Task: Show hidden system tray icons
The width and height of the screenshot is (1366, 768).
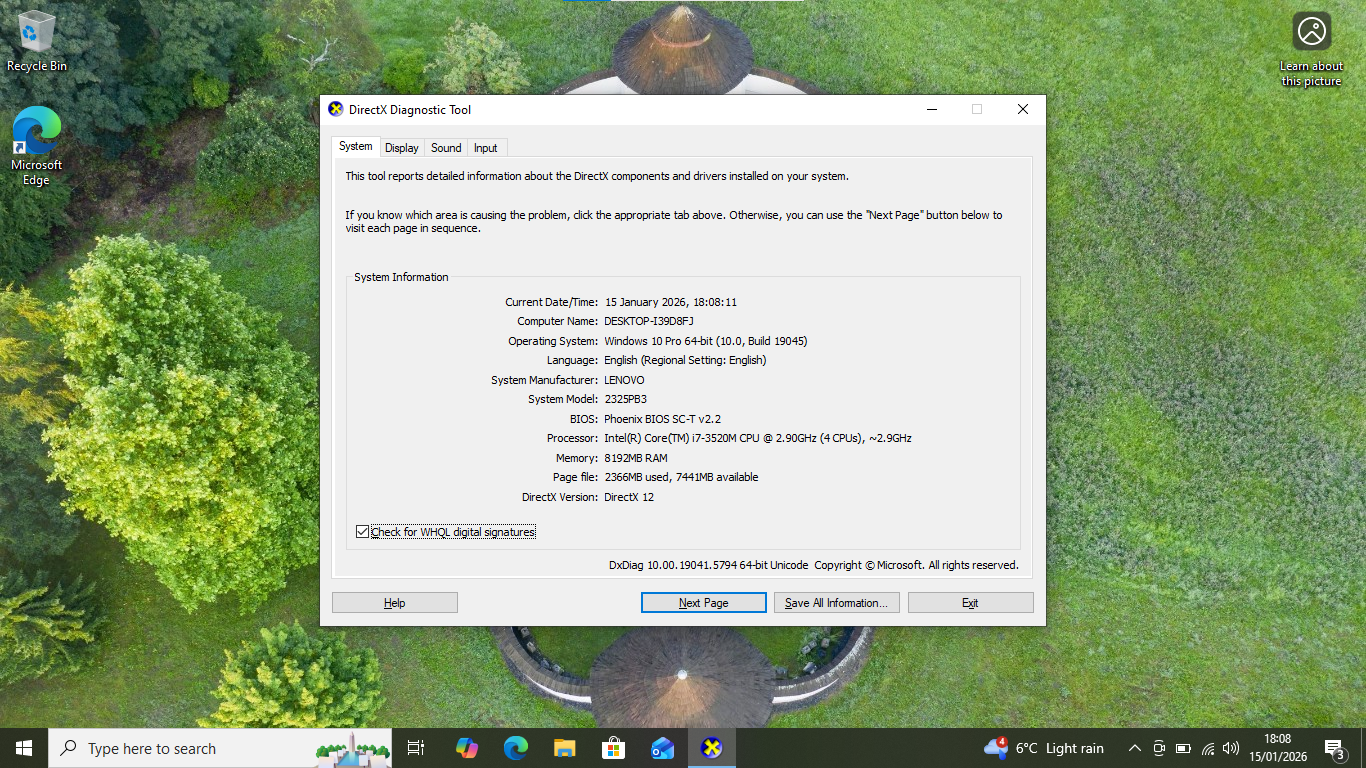Action: (1135, 748)
